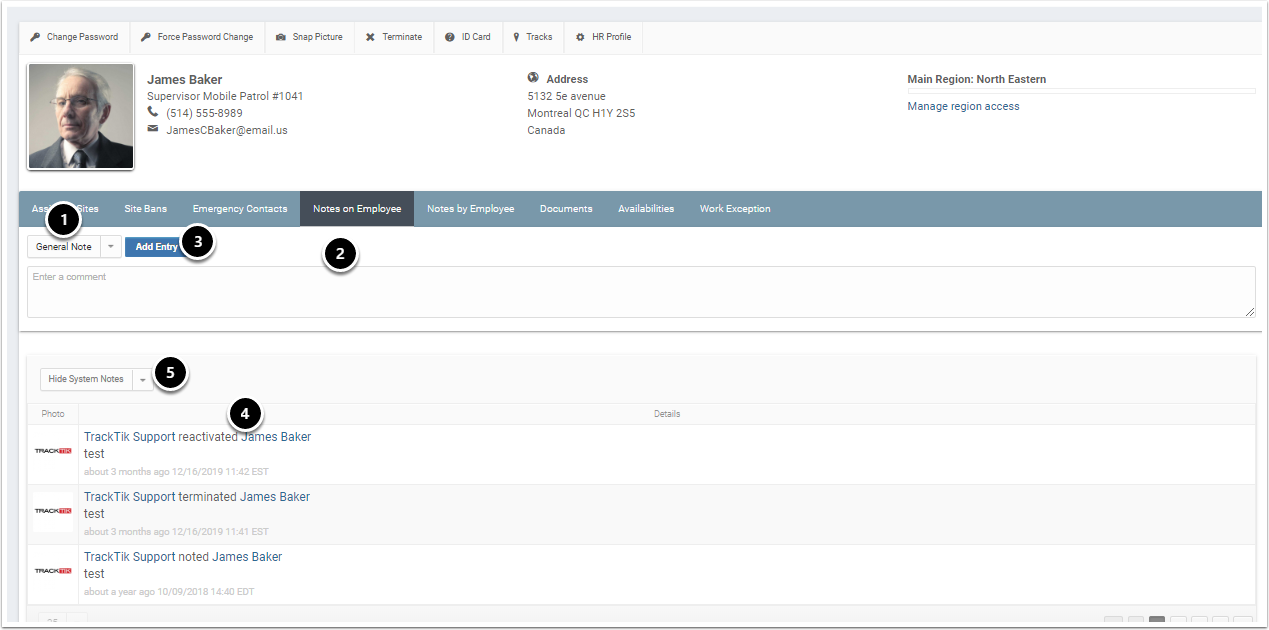Open the reactivated James Baker note link
Viewport: 1269px width, 630px height.
197,437
